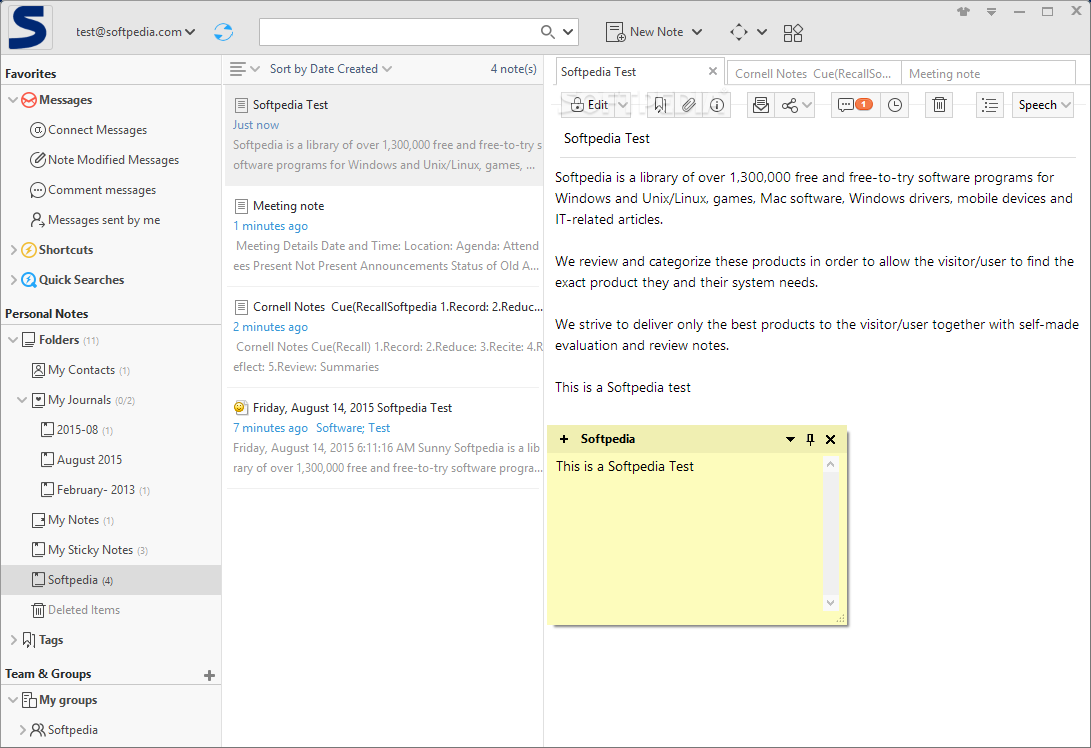
Task: Expand the Shortcuts tree
Action: pos(13,250)
